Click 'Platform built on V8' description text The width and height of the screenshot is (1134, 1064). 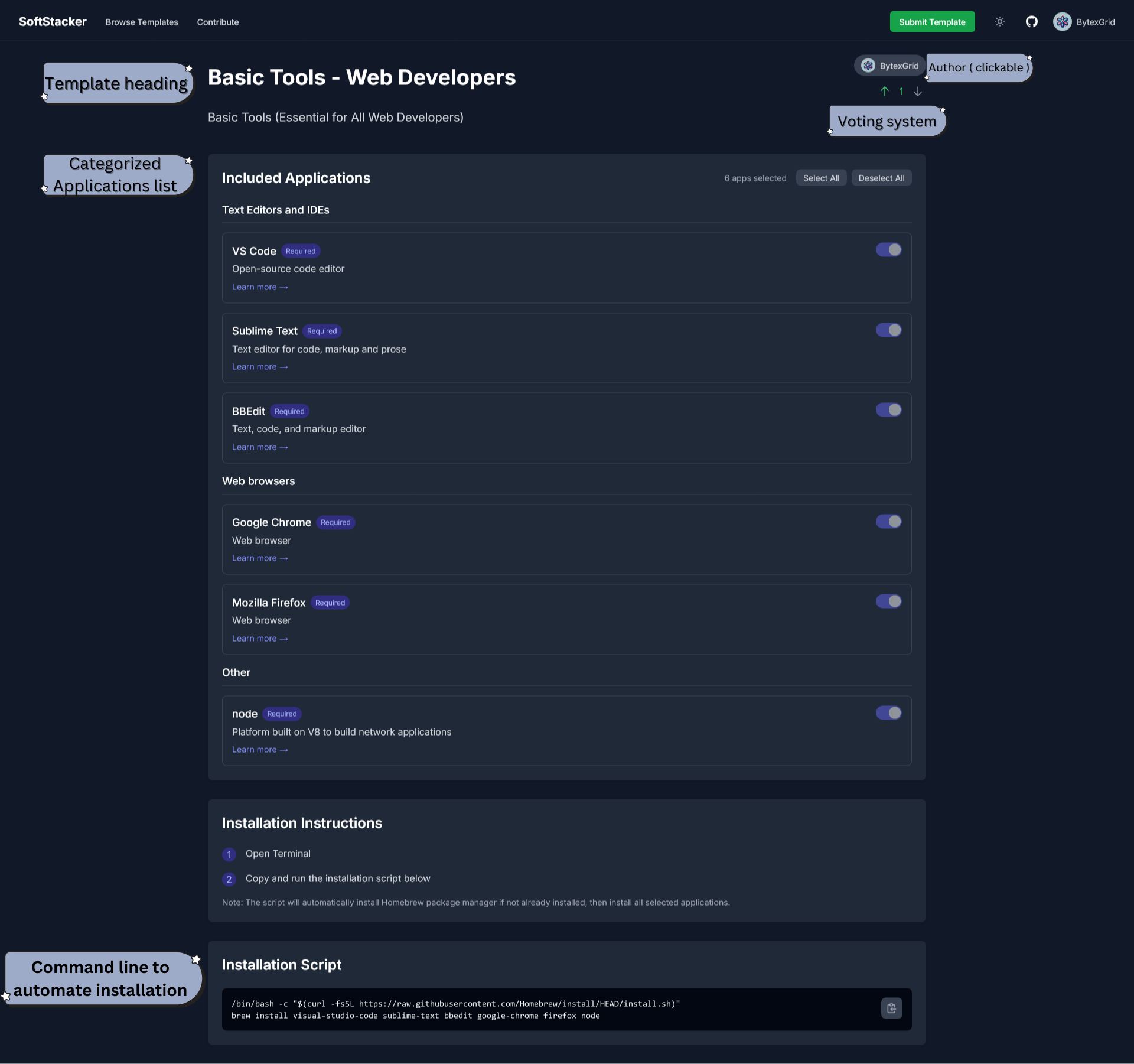click(341, 732)
